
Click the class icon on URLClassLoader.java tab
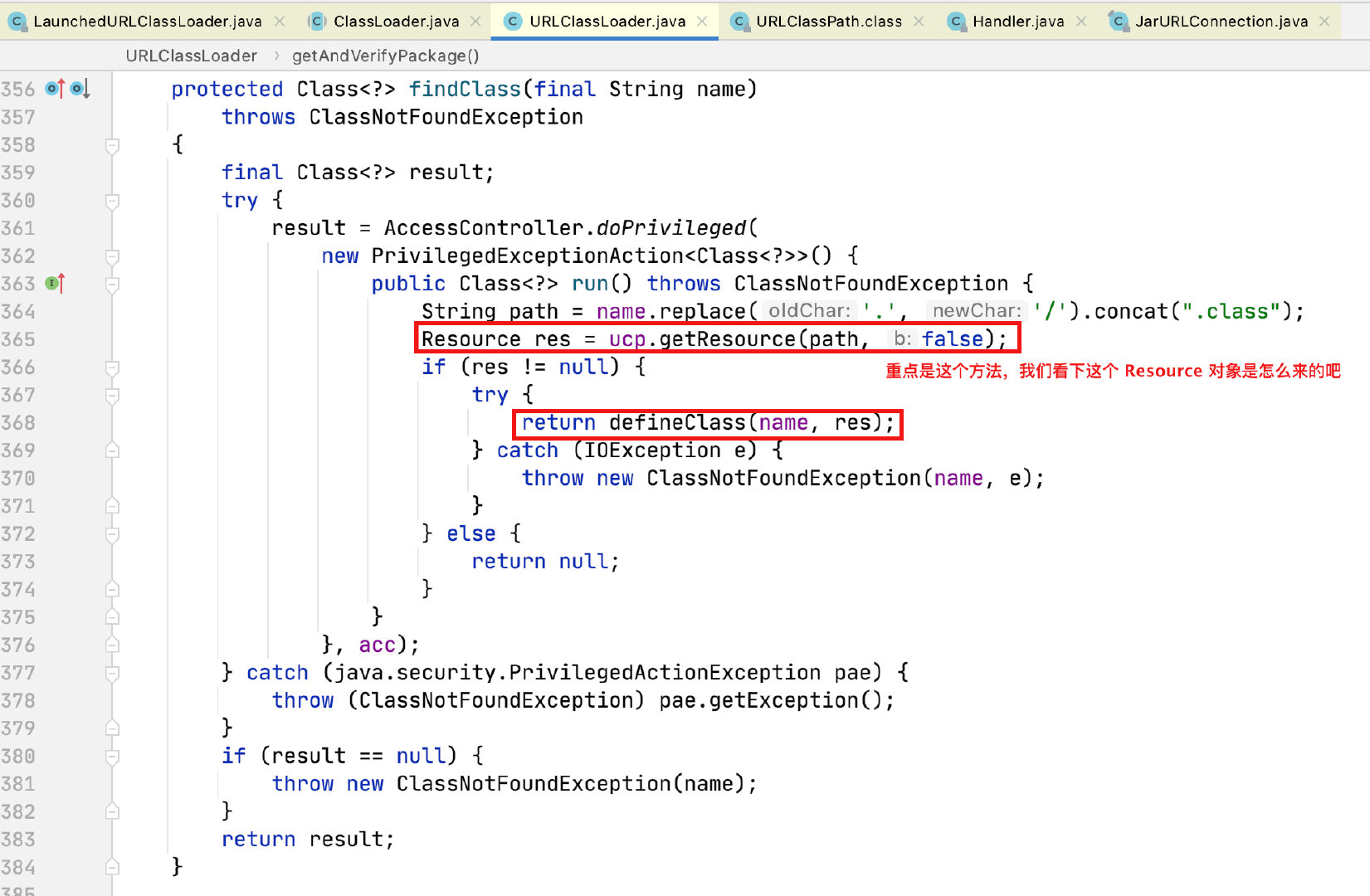tap(513, 22)
